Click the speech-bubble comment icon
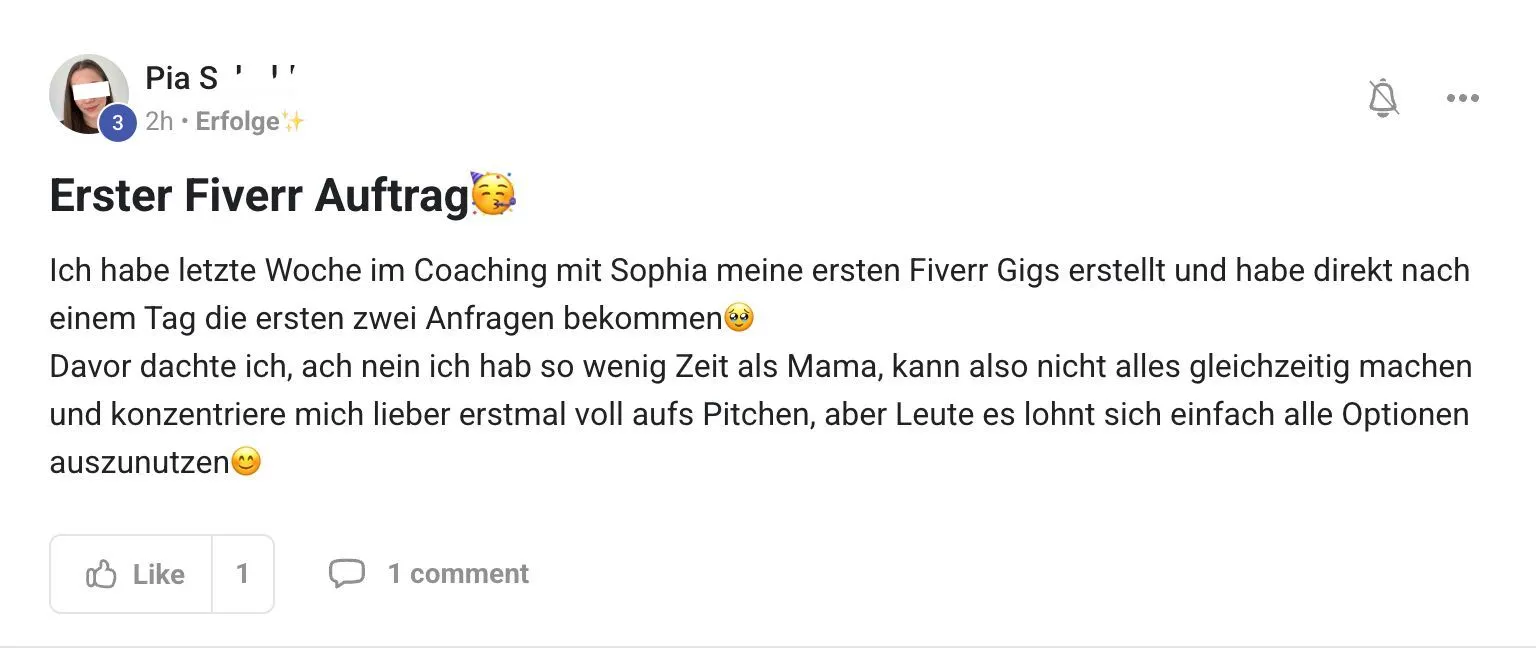 [347, 572]
